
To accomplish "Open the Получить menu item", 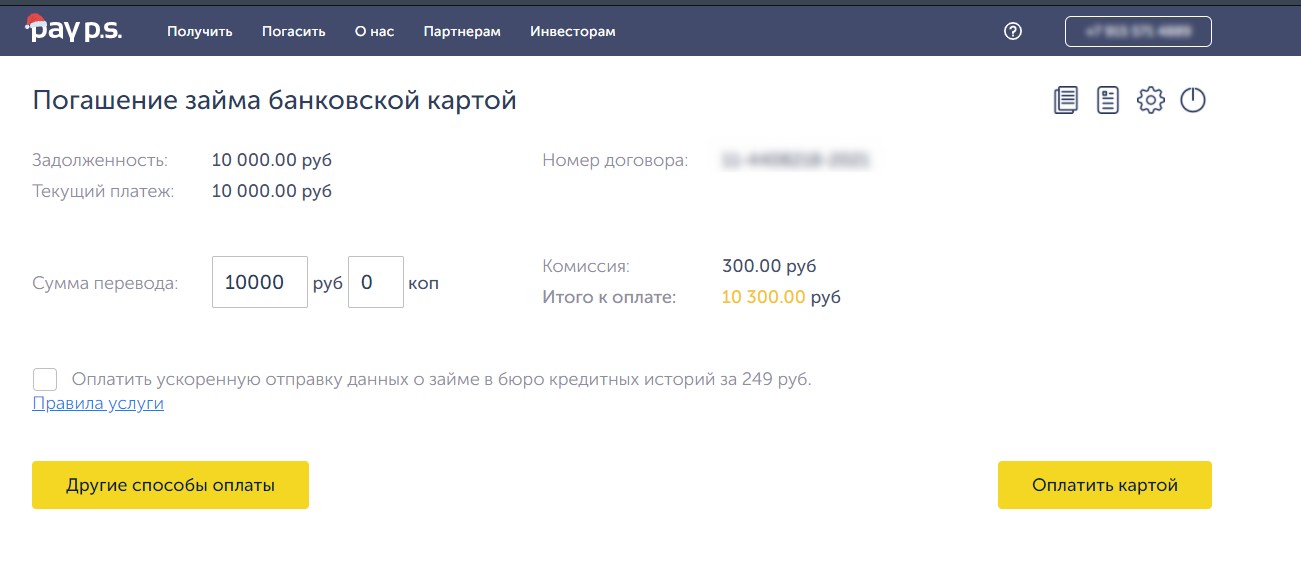I will pyautogui.click(x=200, y=31).
